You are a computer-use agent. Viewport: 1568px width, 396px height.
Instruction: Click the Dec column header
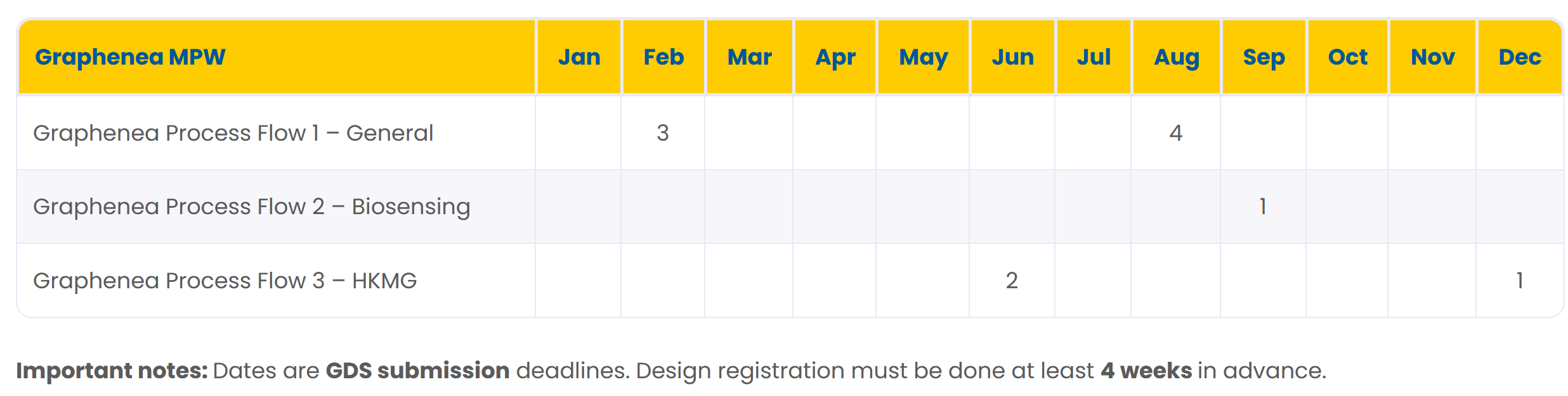pyautogui.click(x=1519, y=57)
